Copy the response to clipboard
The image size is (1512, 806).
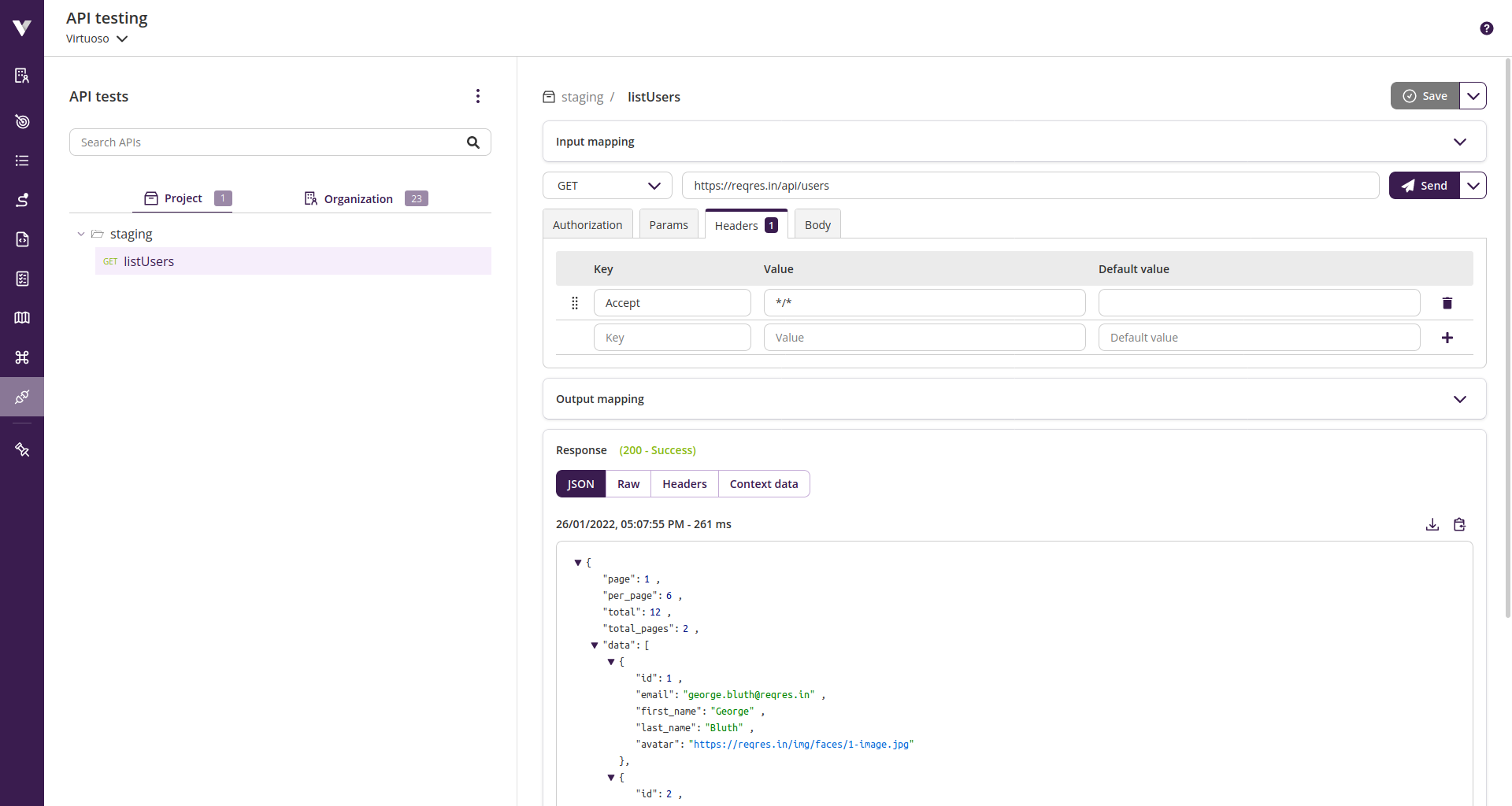1459,524
